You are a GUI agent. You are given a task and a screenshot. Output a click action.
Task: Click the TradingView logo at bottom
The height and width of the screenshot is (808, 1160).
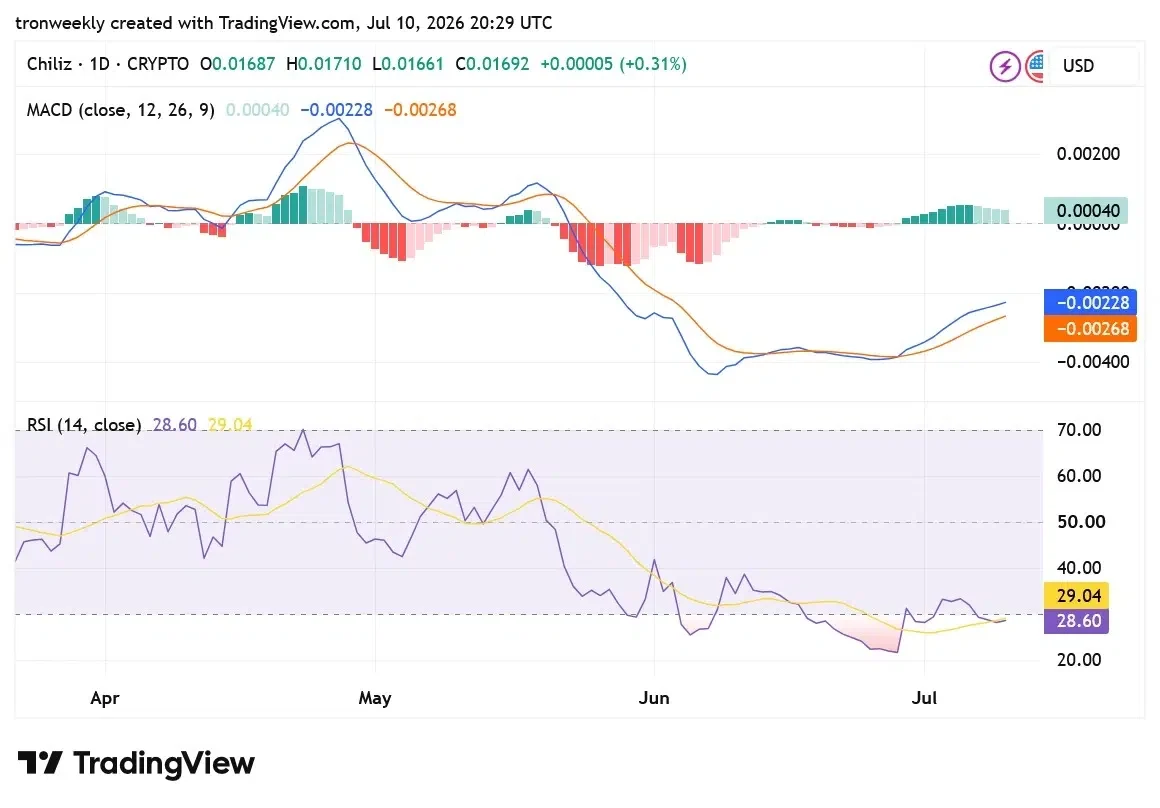(x=136, y=763)
